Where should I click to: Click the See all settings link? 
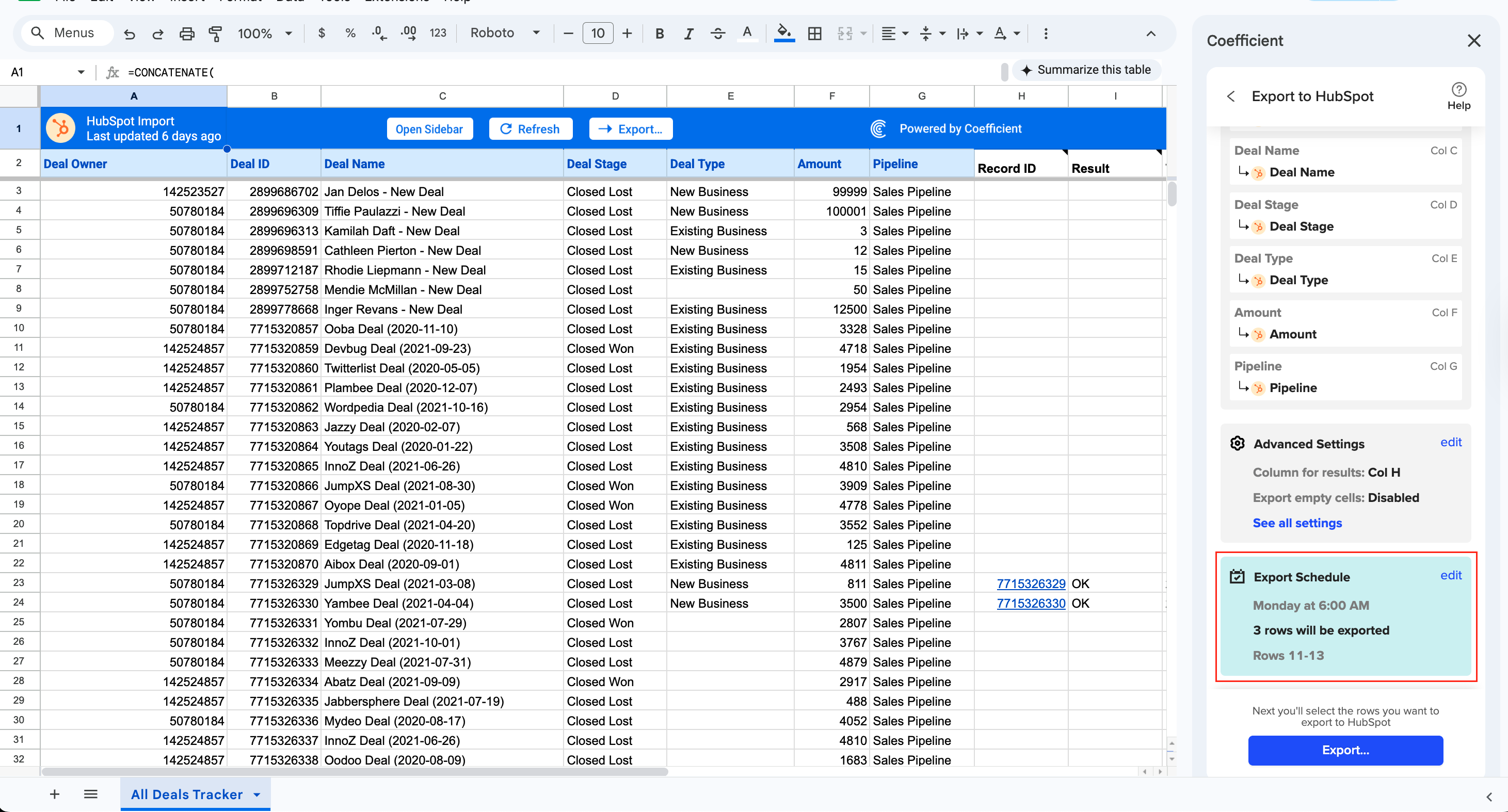1297,523
